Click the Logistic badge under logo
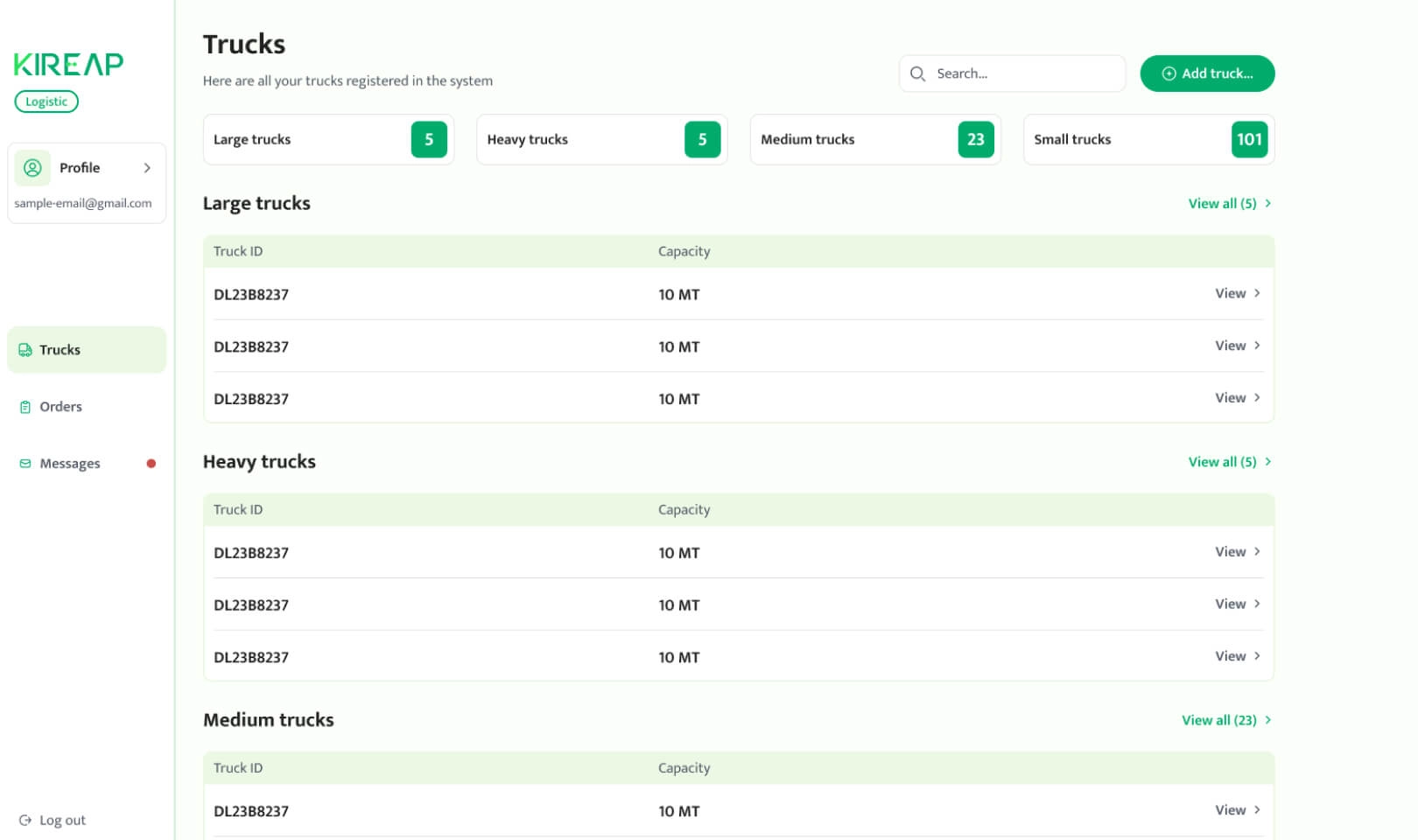This screenshot has width=1418, height=840. 46,101
